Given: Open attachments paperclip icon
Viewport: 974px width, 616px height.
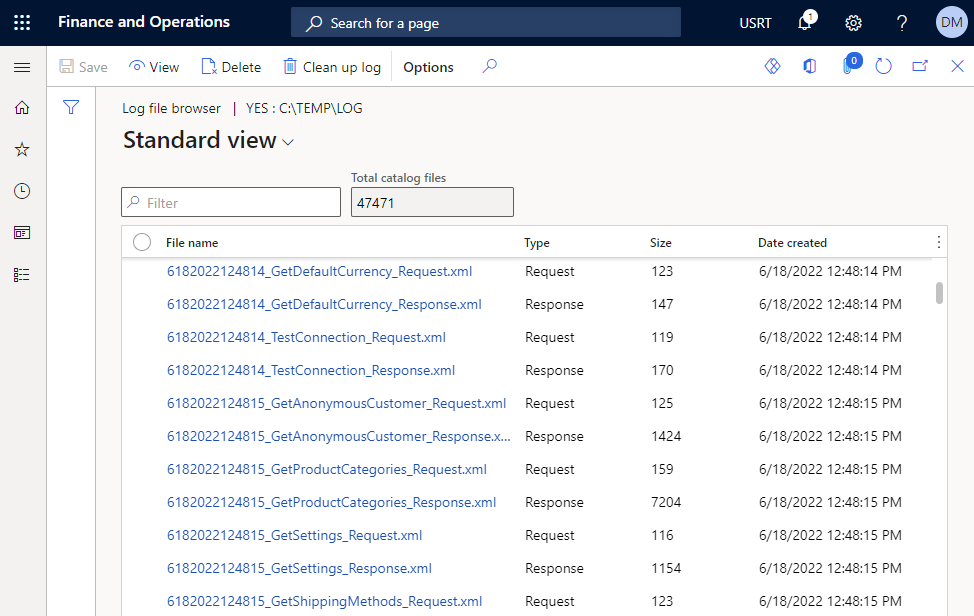Looking at the screenshot, I should (x=847, y=67).
